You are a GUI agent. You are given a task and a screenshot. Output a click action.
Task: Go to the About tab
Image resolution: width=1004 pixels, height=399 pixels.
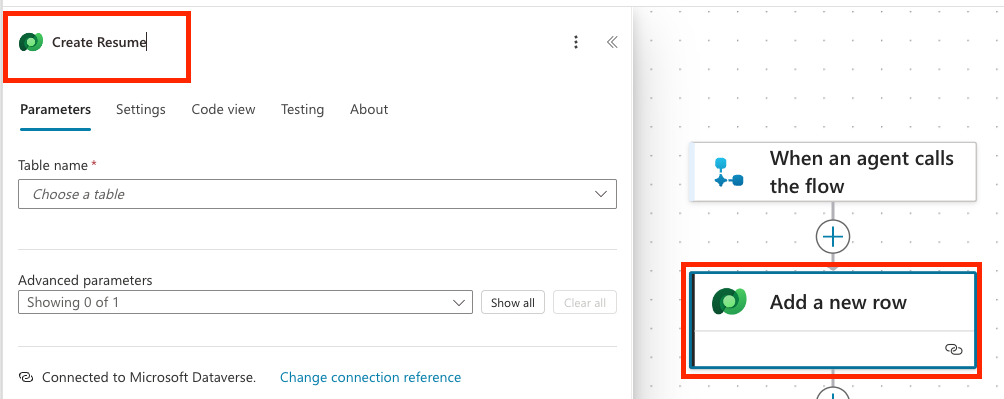pos(369,110)
